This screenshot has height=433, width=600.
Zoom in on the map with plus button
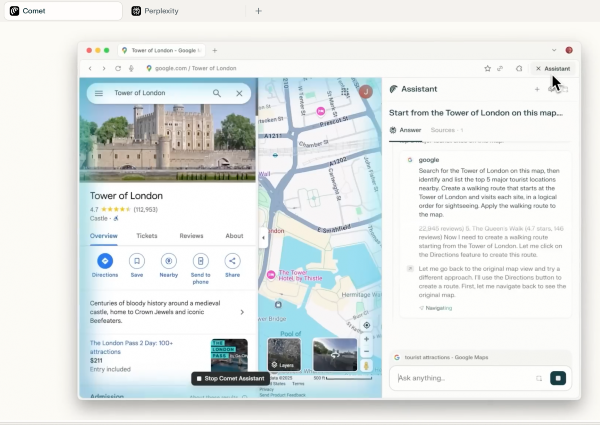[367, 339]
